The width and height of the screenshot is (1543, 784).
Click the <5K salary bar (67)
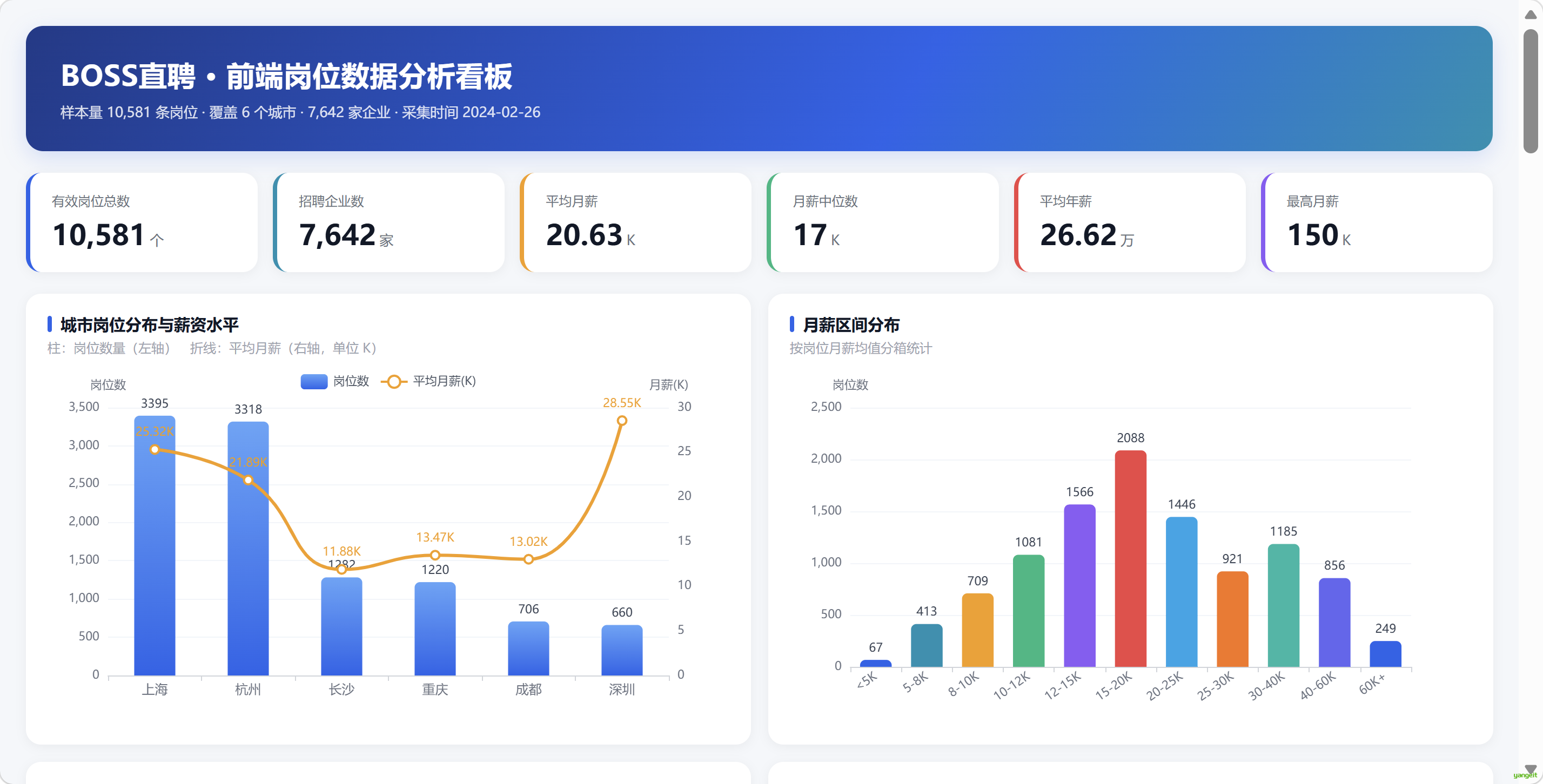pos(876,663)
